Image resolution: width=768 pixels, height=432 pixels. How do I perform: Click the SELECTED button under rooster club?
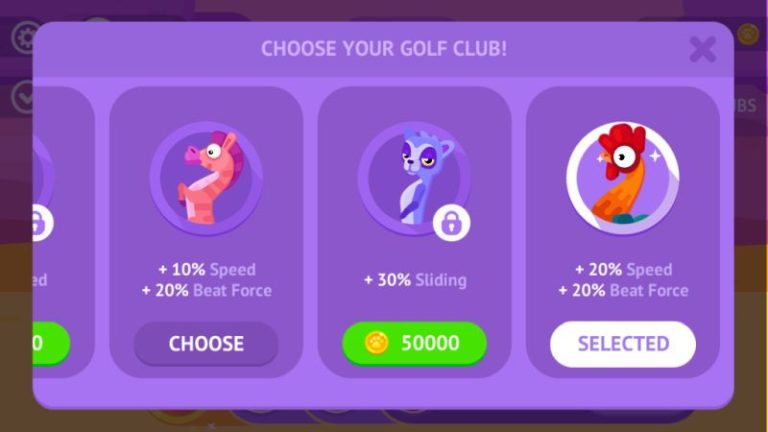623,344
